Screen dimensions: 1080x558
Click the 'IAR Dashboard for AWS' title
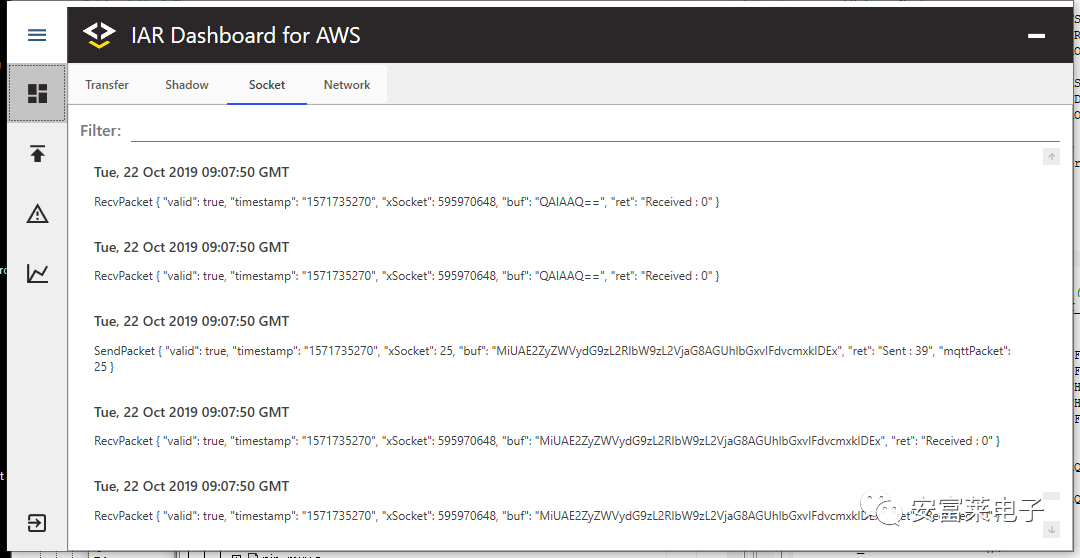pos(245,36)
